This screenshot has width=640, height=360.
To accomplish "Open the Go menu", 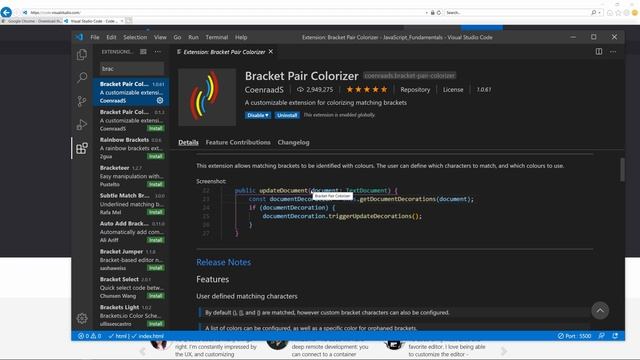I will (177, 37).
